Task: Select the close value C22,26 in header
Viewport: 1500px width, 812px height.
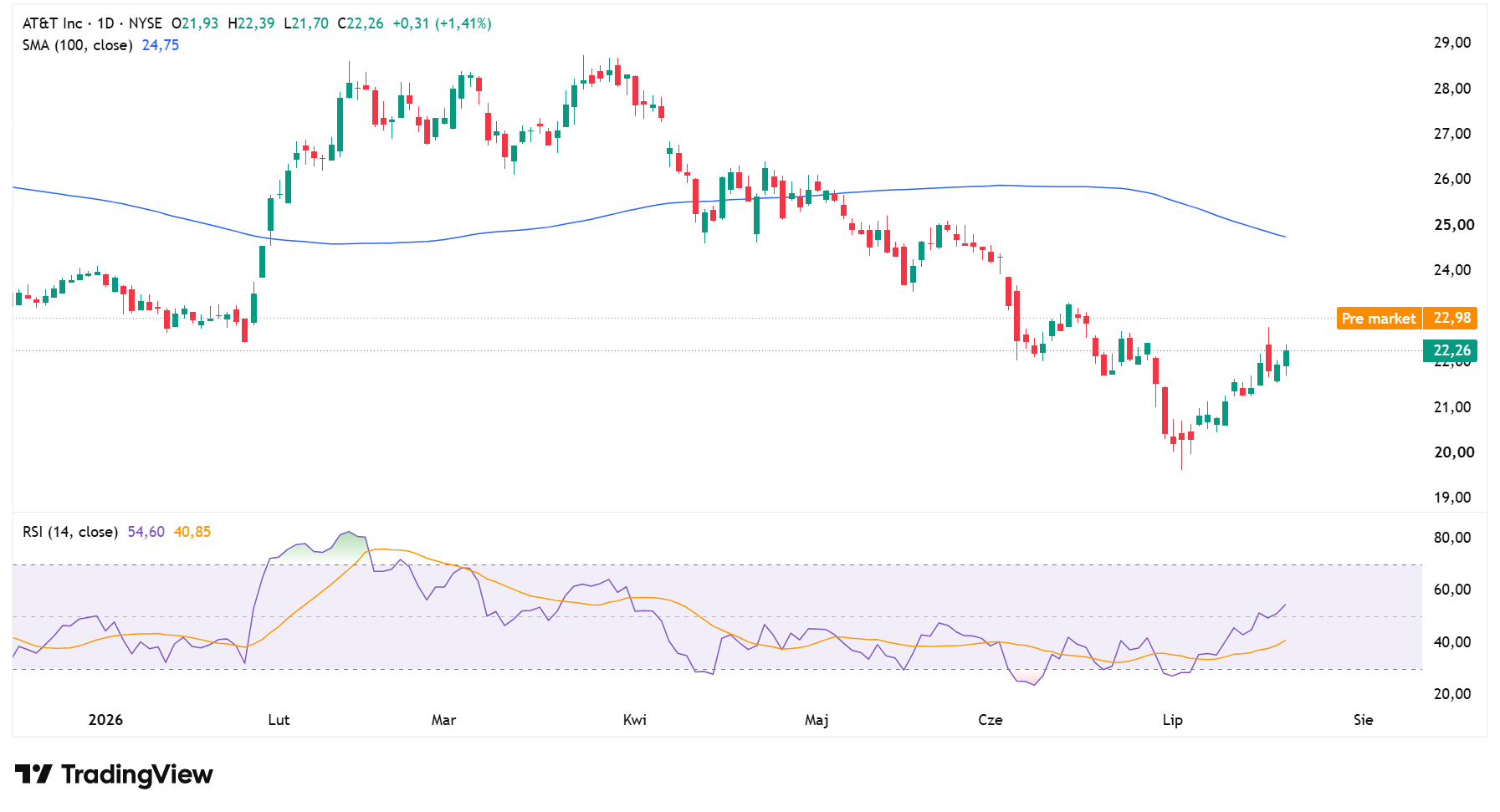Action: click(x=361, y=23)
